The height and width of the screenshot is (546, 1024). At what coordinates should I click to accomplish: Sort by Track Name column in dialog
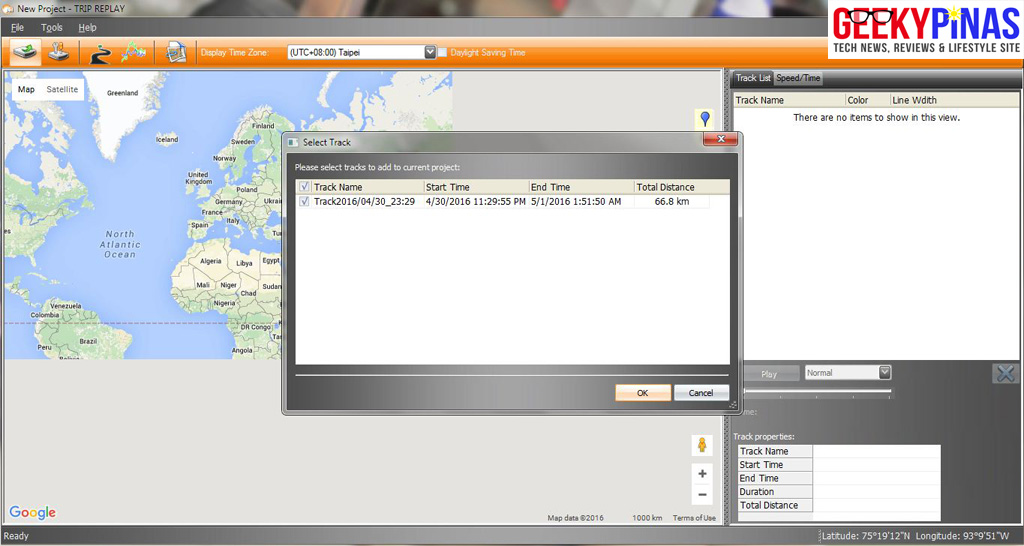[368, 187]
